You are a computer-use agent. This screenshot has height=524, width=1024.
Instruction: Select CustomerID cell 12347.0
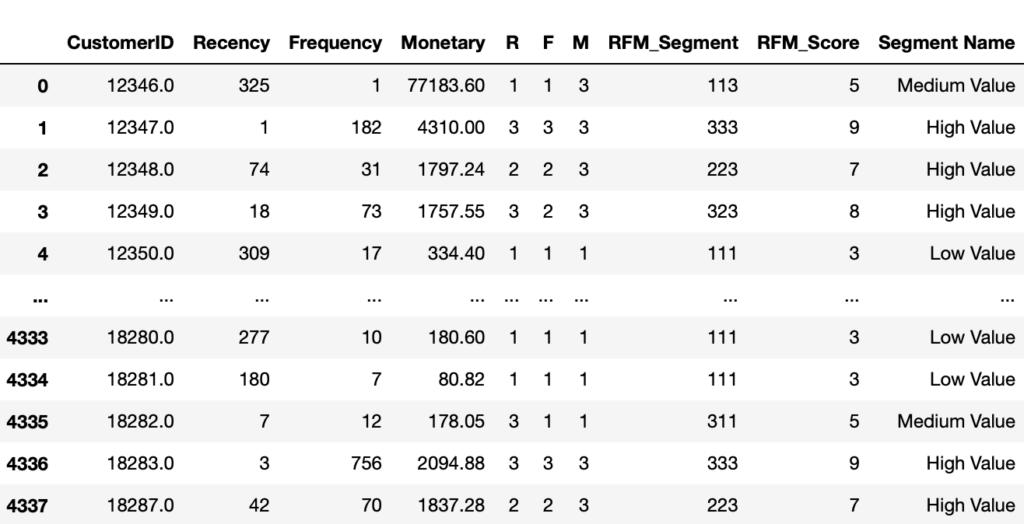(x=140, y=127)
